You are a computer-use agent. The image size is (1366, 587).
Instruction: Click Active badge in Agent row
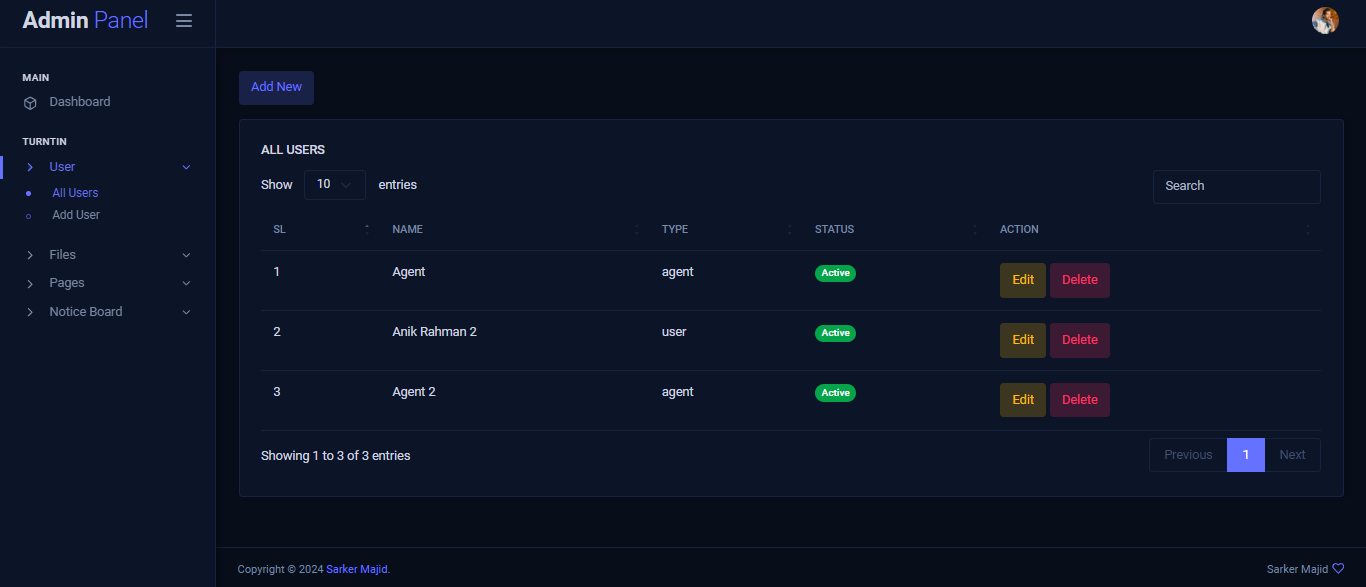point(835,273)
